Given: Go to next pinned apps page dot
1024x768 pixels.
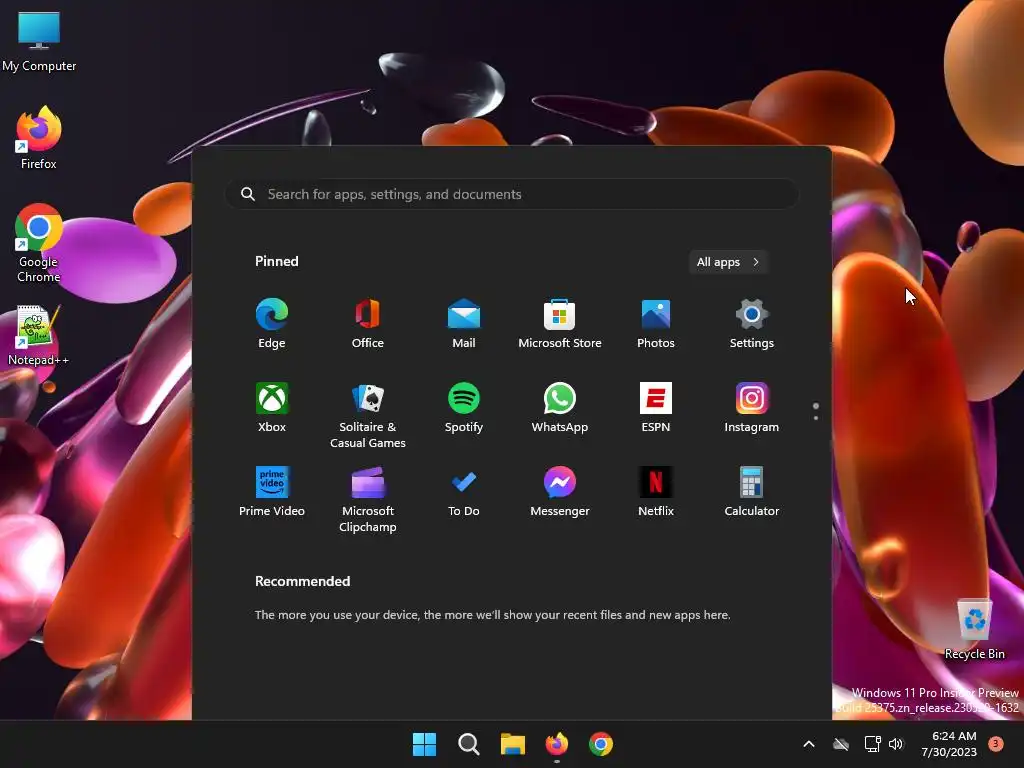Looking at the screenshot, I should click(x=816, y=417).
